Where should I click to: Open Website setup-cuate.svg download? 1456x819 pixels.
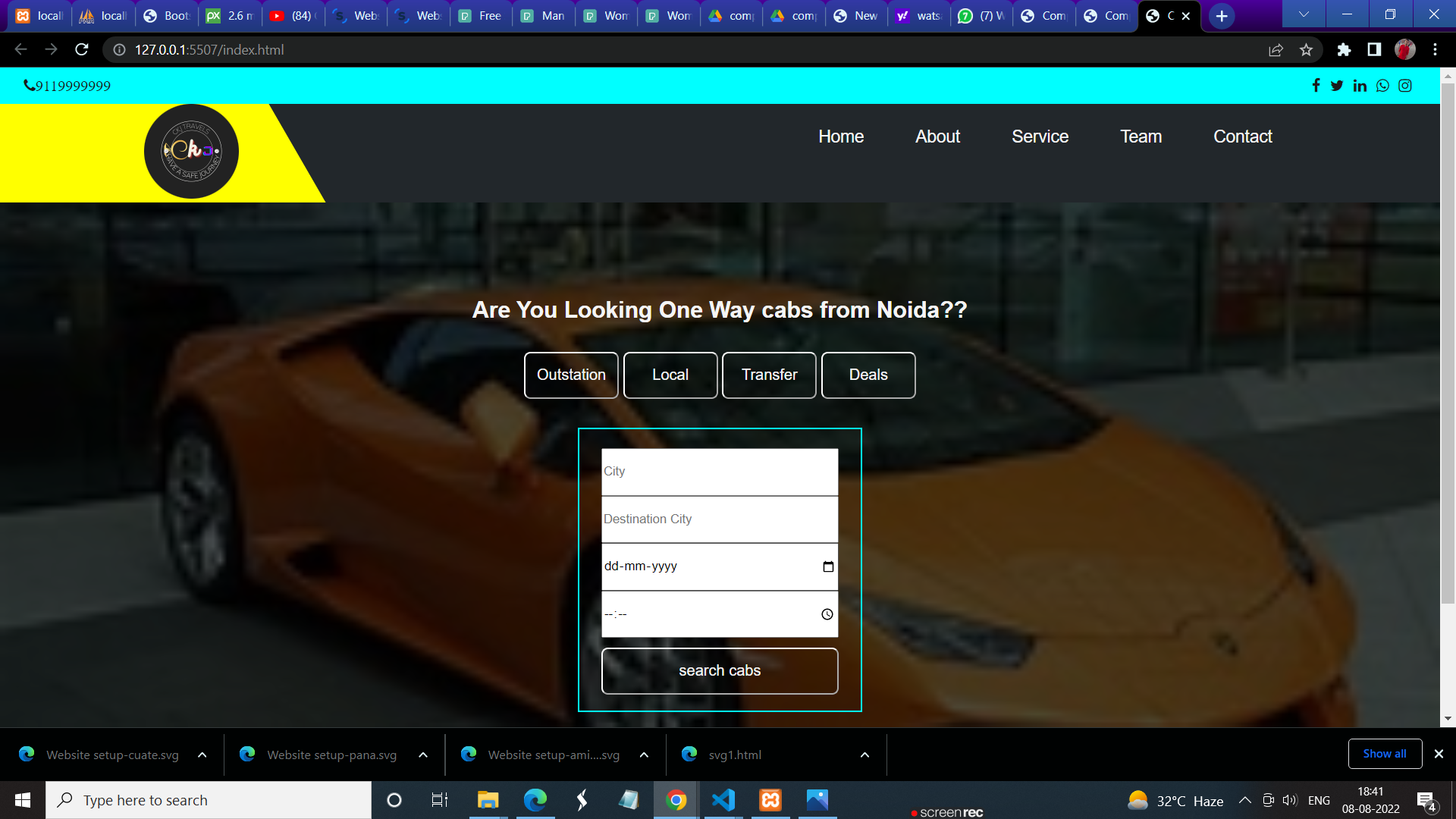(112, 755)
